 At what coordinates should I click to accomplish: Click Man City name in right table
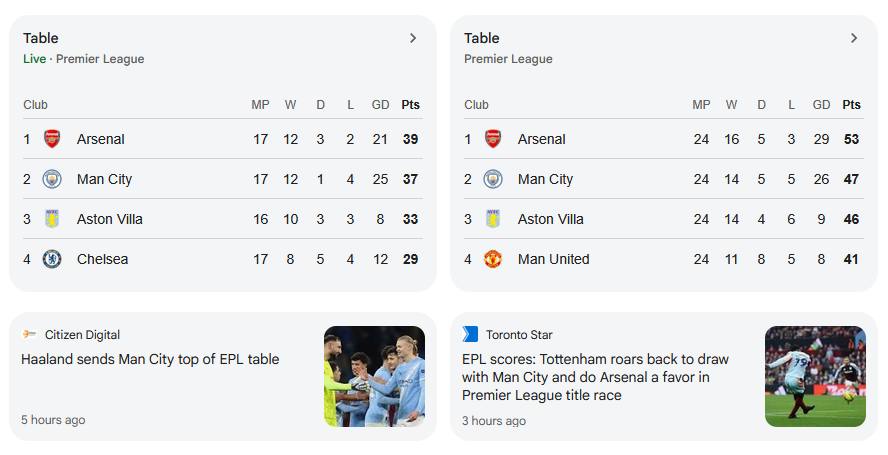(x=545, y=179)
